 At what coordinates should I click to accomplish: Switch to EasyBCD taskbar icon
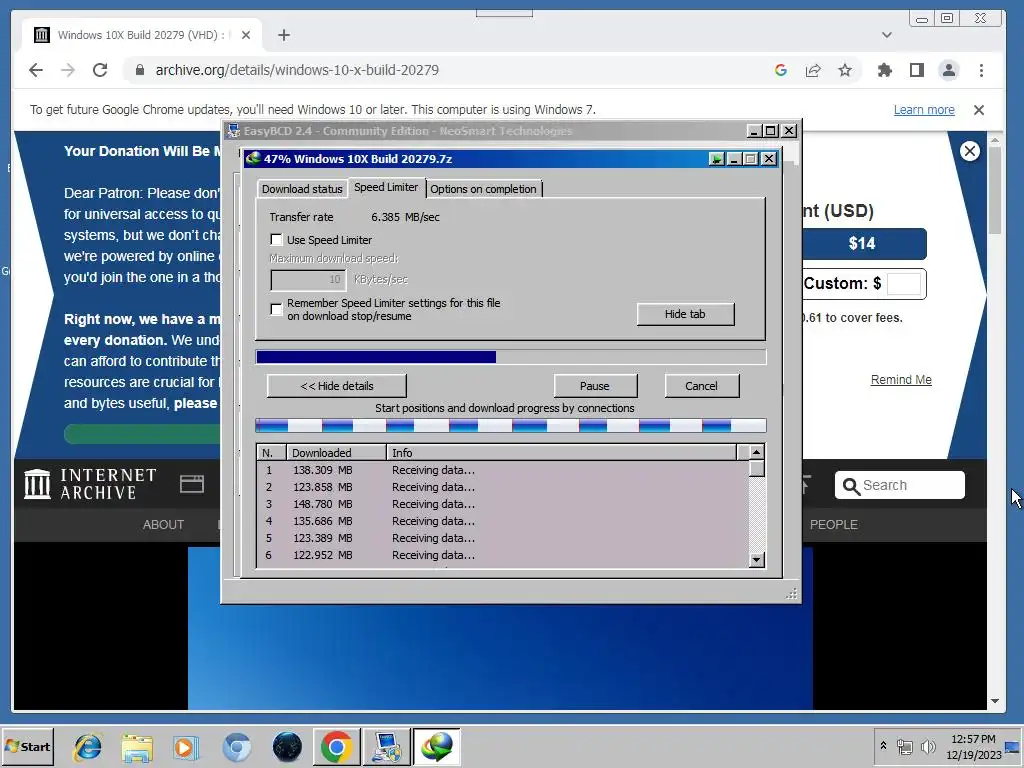[387, 746]
